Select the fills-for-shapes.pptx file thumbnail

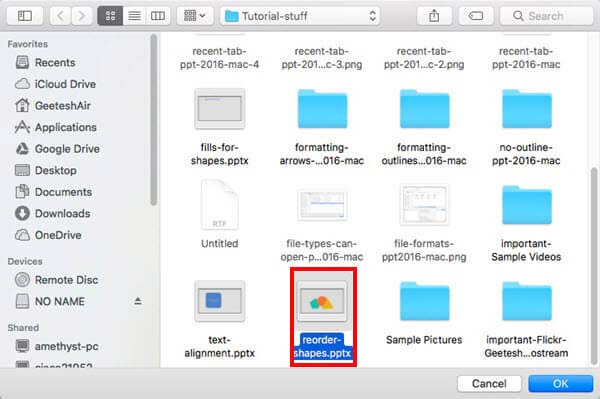click(x=220, y=109)
